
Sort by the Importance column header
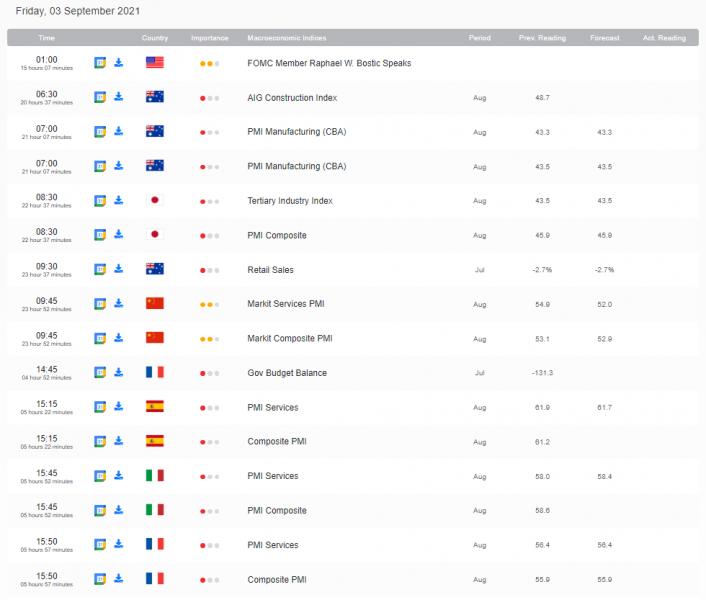pos(209,38)
